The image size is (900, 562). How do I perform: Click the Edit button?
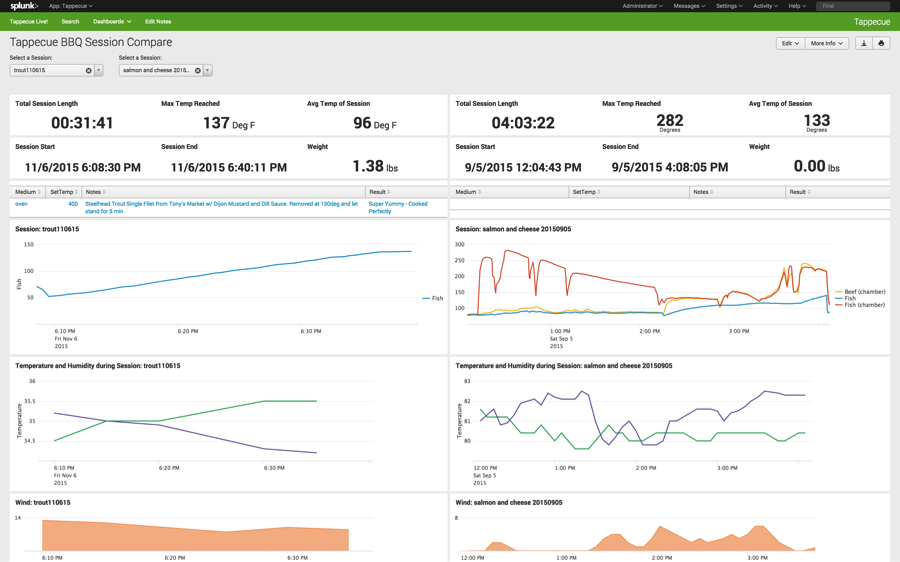coord(789,43)
